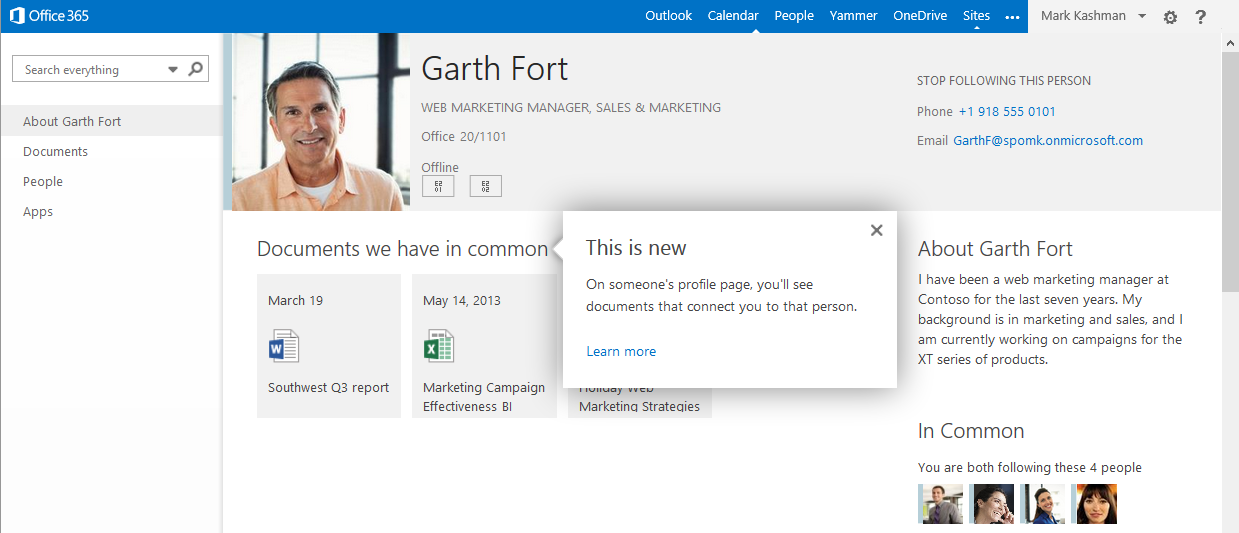Open Holiday Web Marketing Strategies document
The width and height of the screenshot is (1239, 533).
click(x=639, y=398)
